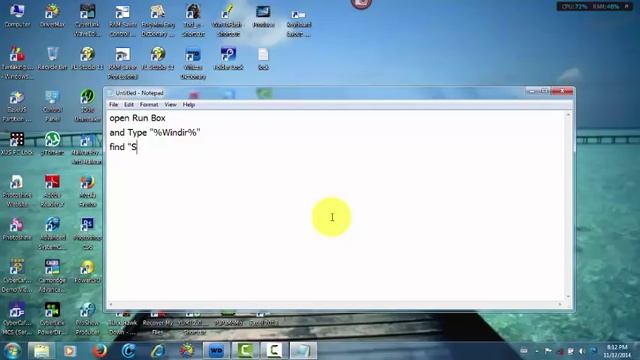Image resolution: width=640 pixels, height=360 pixels.
Task: Open the Help menu in Notepad
Action: (x=189, y=105)
